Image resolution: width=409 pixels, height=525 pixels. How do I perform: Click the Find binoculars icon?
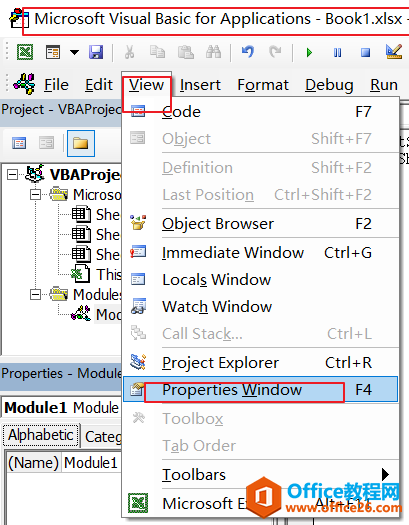coord(213,52)
